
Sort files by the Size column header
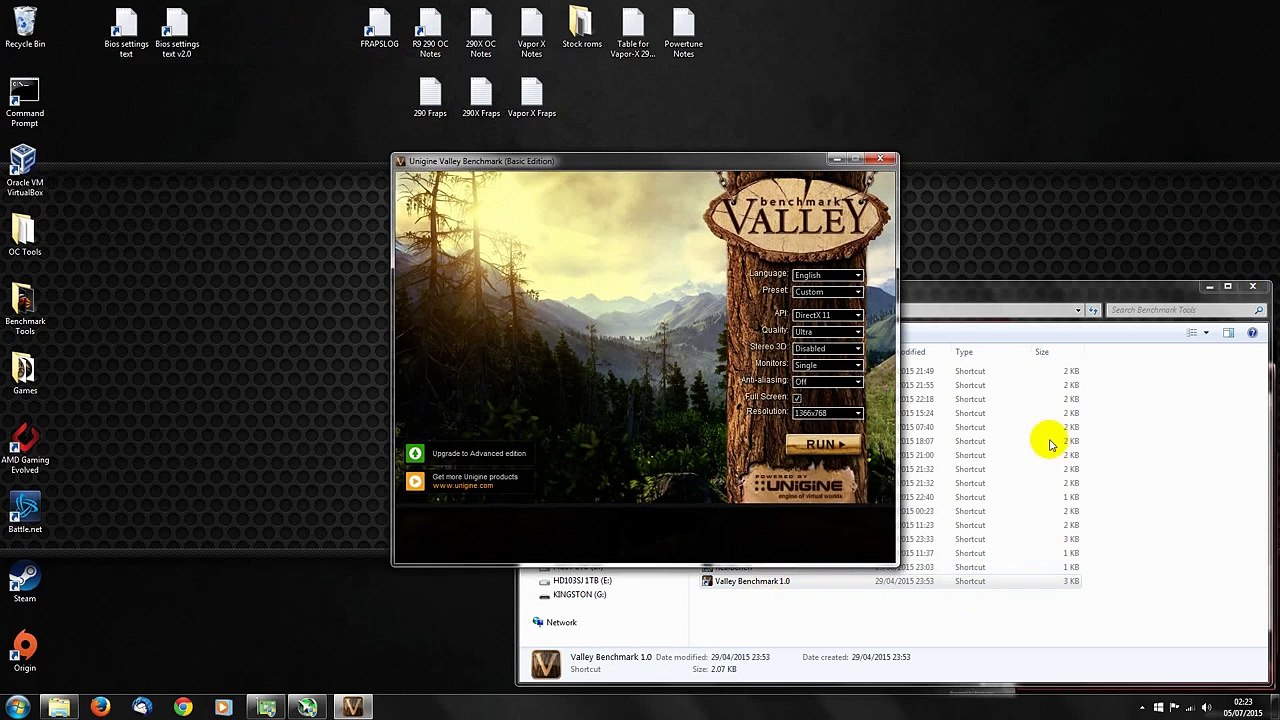[1042, 352]
